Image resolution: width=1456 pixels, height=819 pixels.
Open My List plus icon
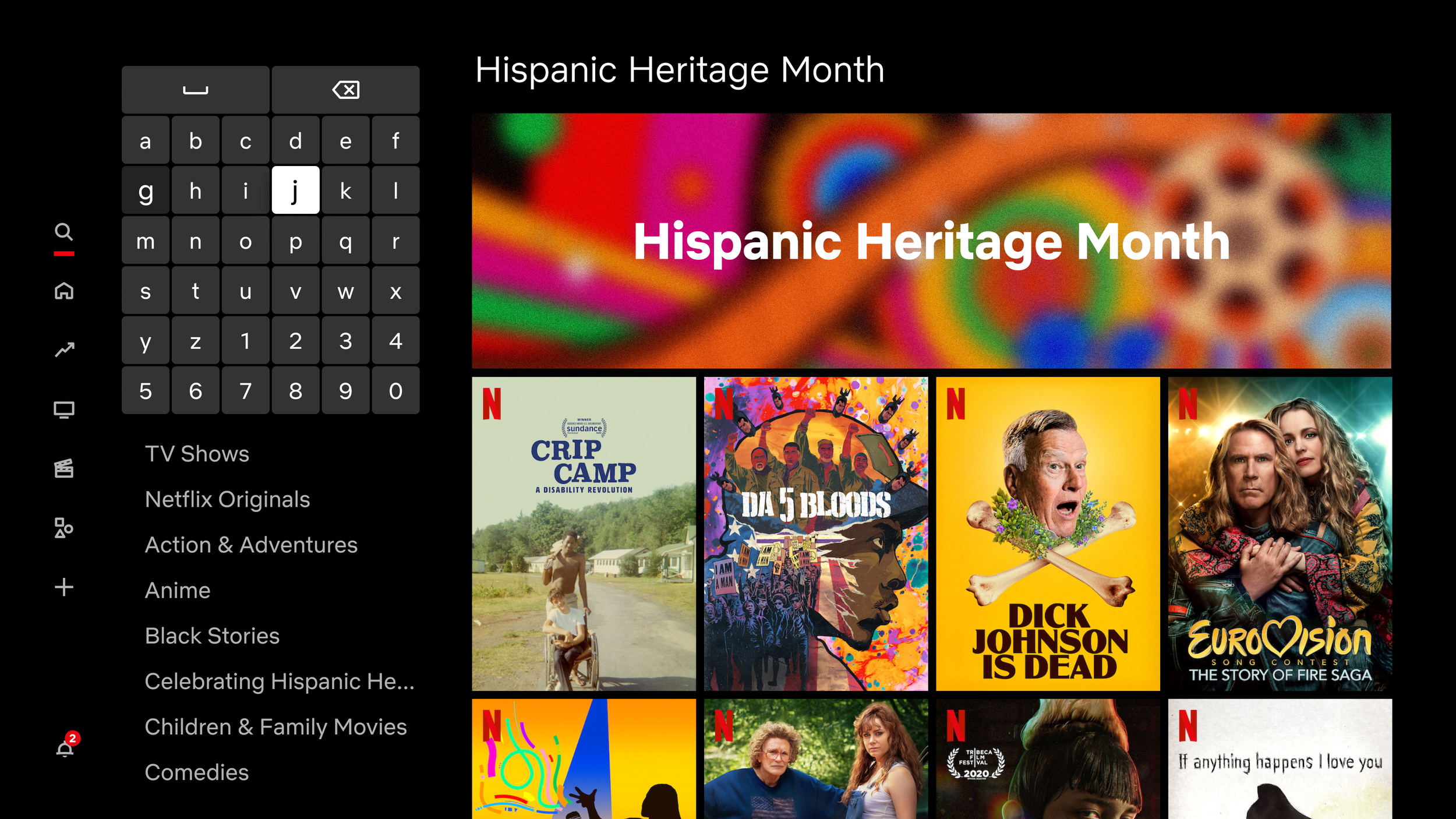(64, 587)
